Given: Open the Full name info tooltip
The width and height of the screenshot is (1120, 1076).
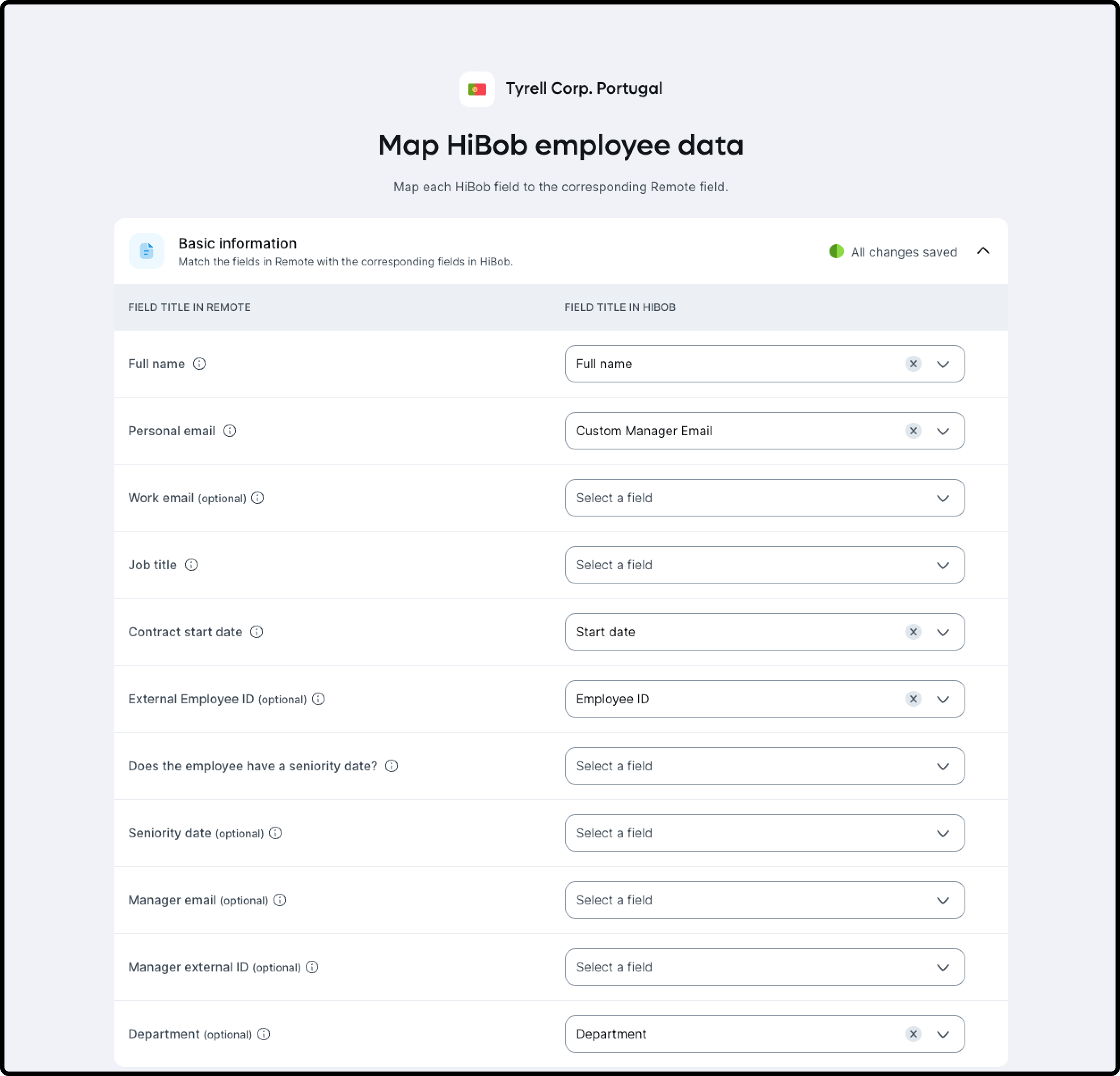Looking at the screenshot, I should pos(199,363).
